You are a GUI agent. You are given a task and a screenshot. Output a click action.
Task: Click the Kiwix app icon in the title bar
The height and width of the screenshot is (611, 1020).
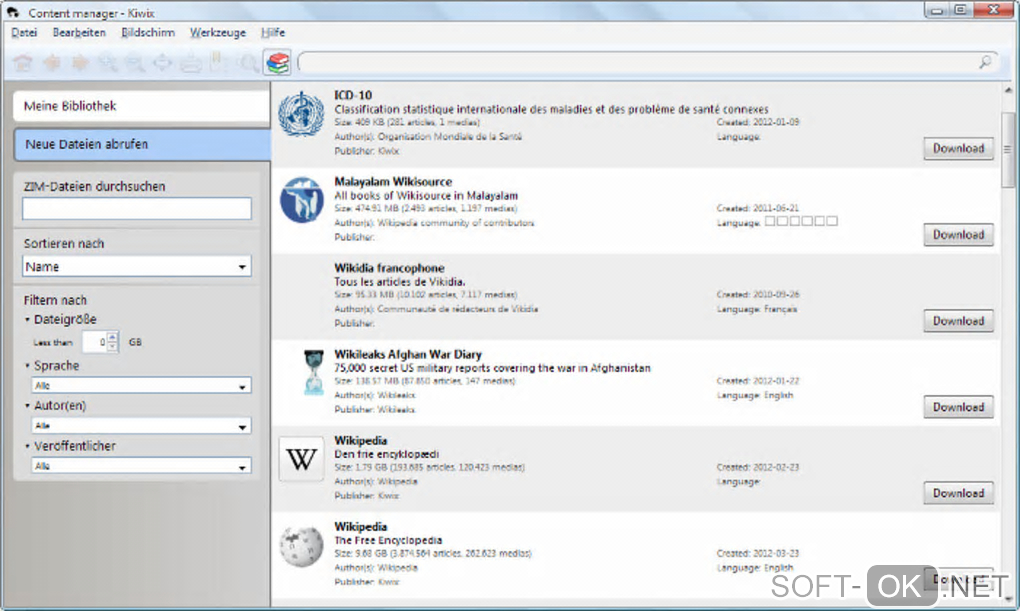click(12, 12)
